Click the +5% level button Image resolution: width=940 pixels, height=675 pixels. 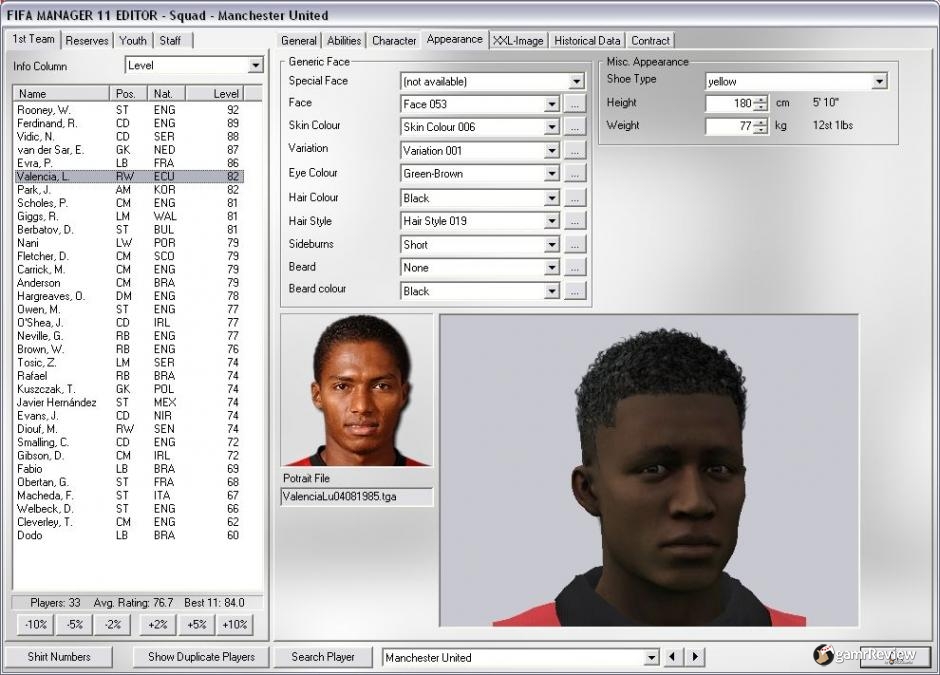click(x=197, y=625)
